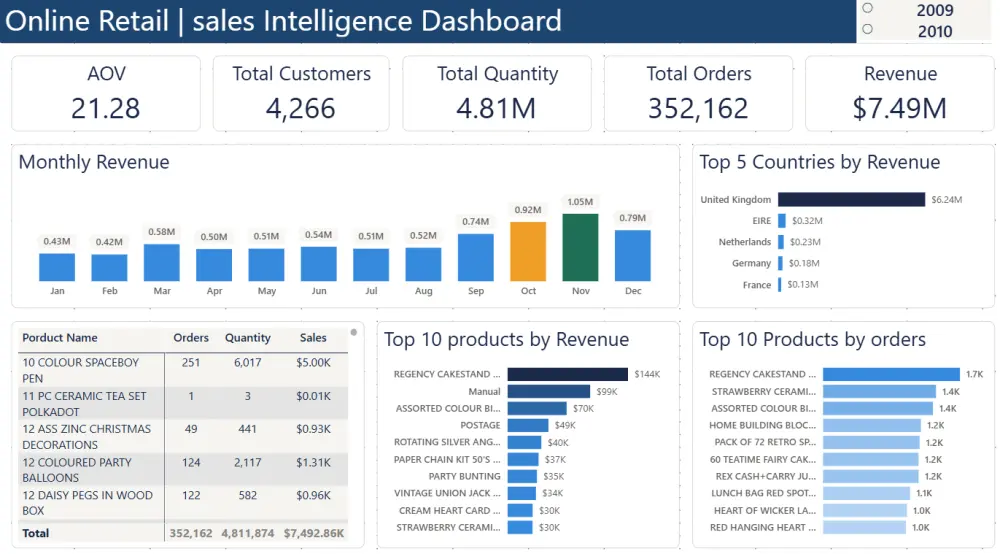Viewport: 1000px width, 554px height.
Task: Sort table by Orders column header
Action: pos(191,338)
